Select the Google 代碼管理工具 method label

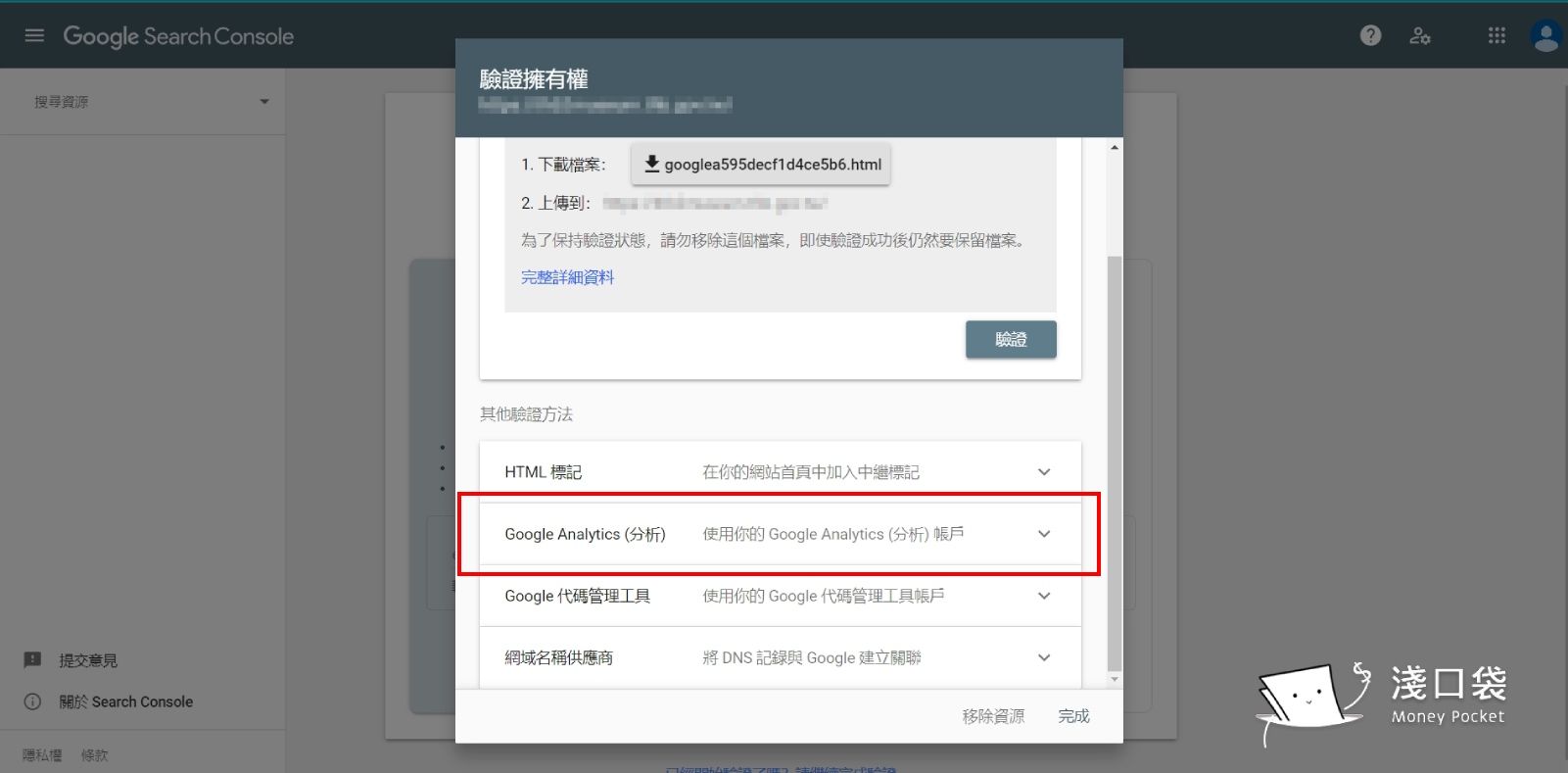(577, 596)
